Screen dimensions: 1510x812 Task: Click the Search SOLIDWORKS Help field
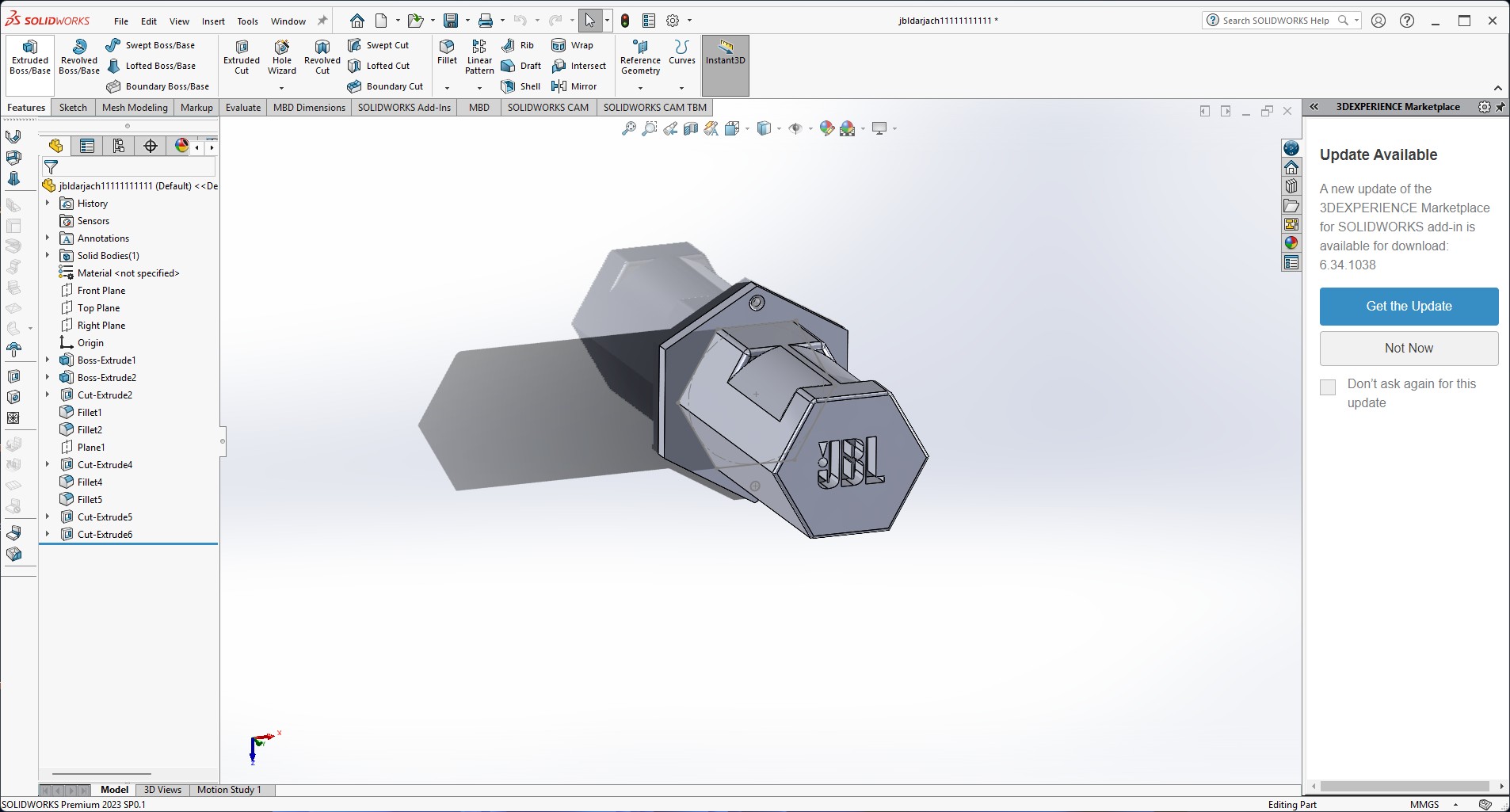pos(1281,21)
